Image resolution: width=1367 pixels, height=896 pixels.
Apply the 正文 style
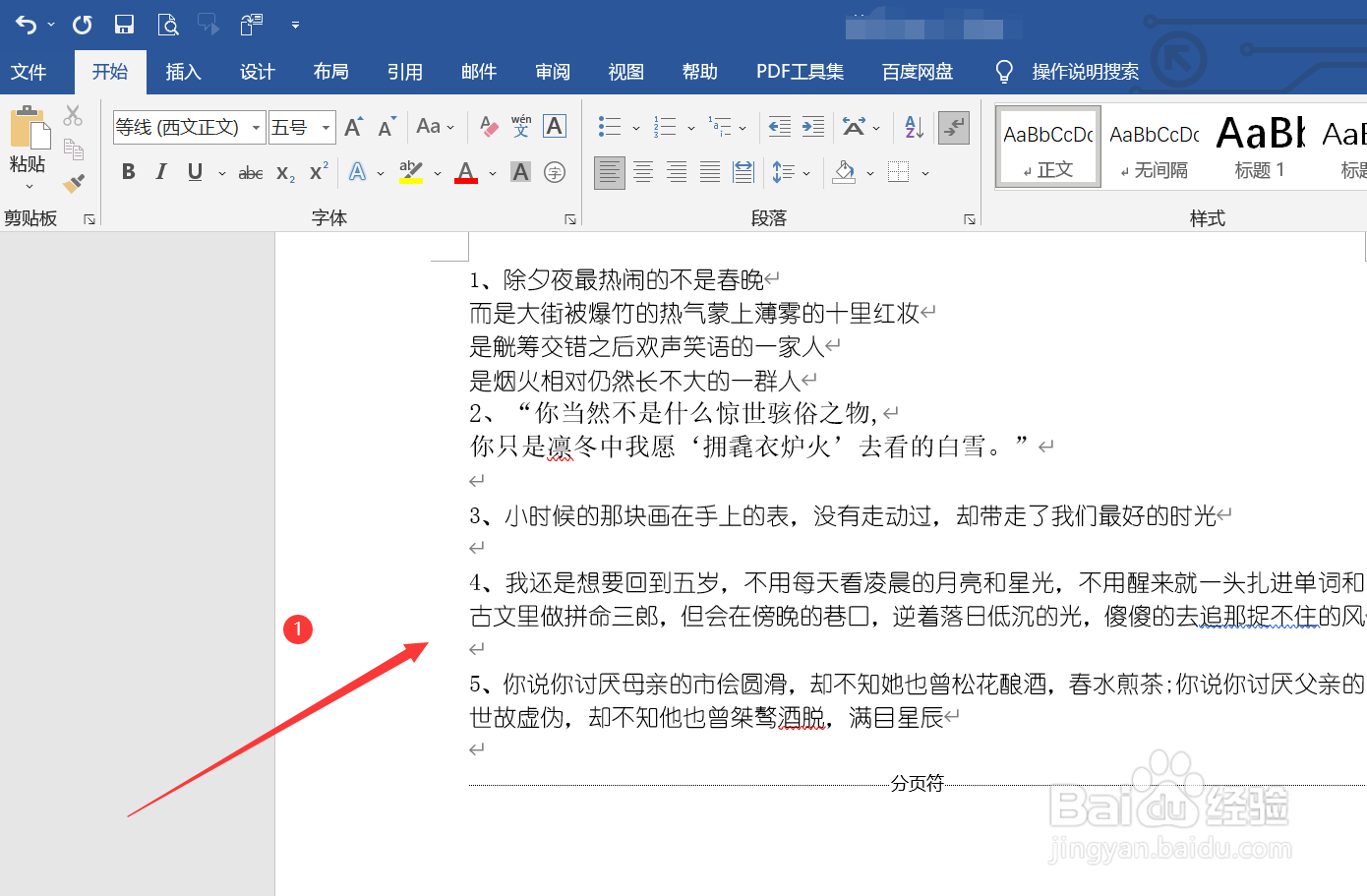[1048, 147]
